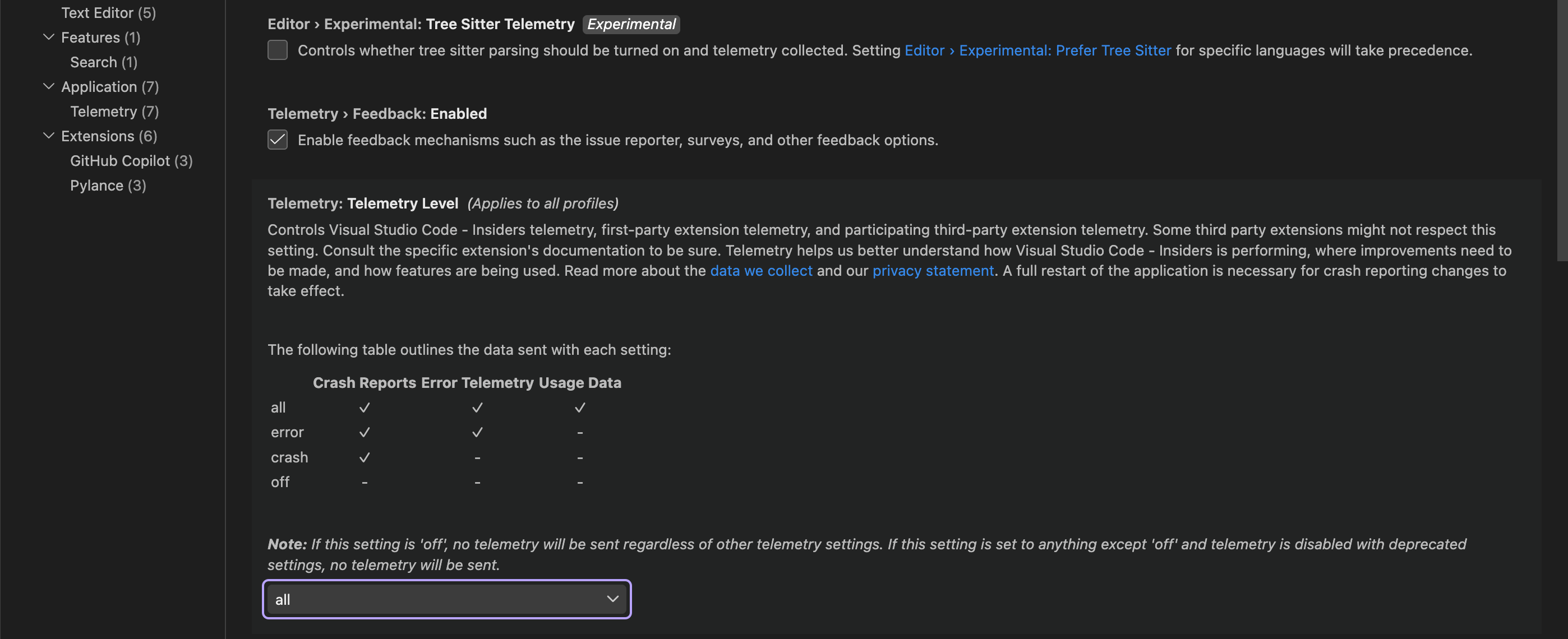1568x639 pixels.
Task: Select Extensions (6) category
Action: [x=109, y=136]
